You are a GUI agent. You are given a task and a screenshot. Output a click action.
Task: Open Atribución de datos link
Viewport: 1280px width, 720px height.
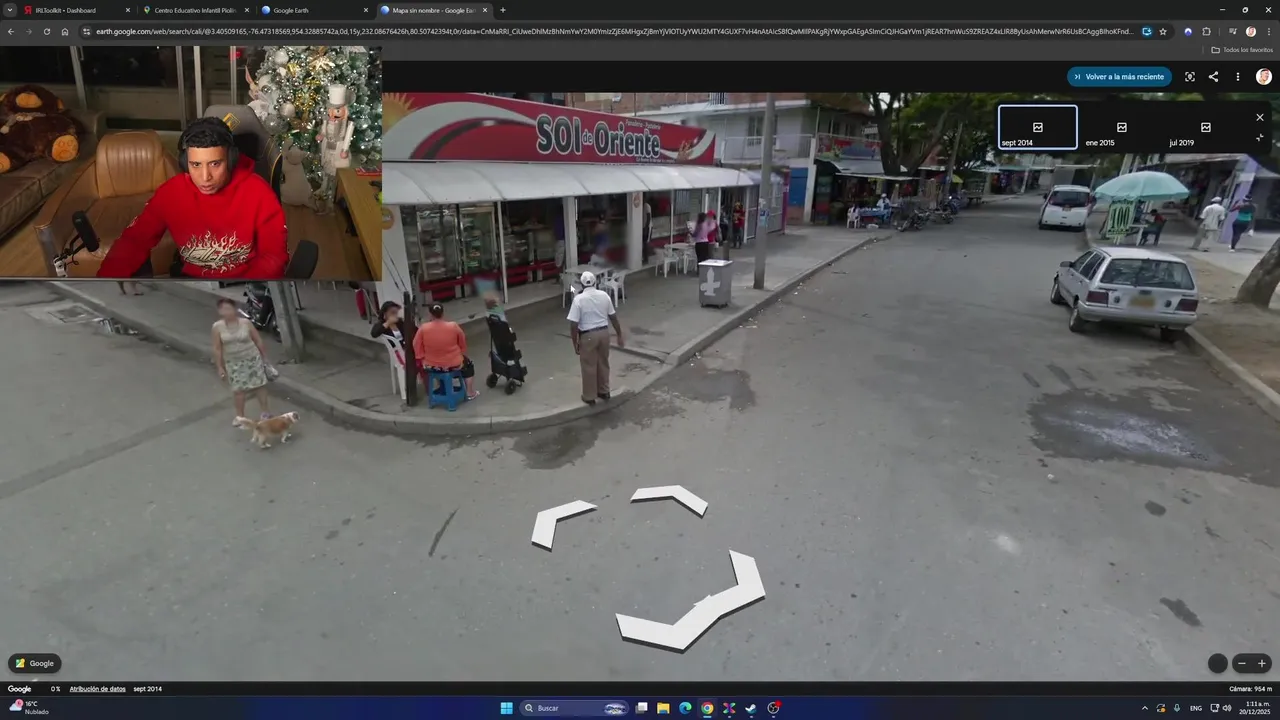pyautogui.click(x=98, y=689)
